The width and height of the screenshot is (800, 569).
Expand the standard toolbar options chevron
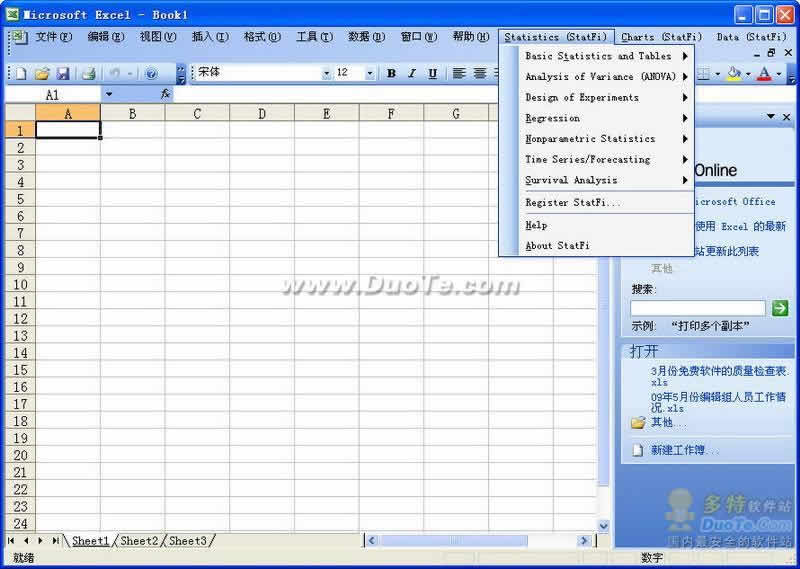[x=181, y=74]
